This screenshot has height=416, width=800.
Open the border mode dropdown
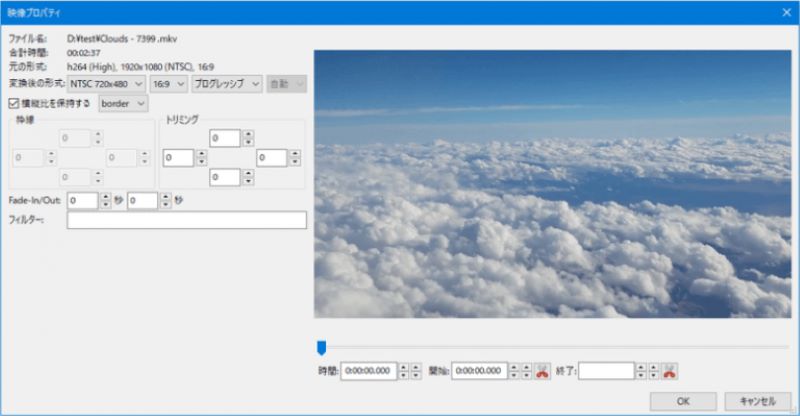[123, 103]
